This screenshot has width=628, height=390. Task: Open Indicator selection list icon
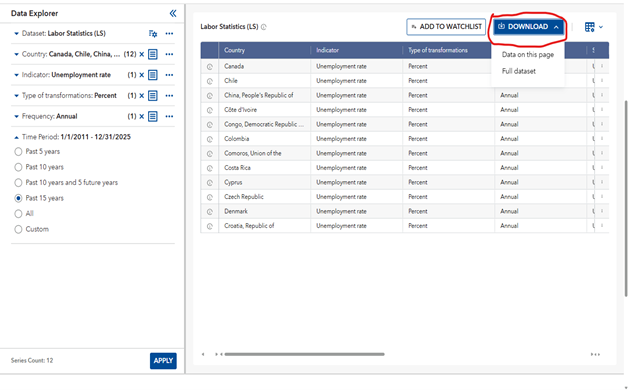point(153,75)
